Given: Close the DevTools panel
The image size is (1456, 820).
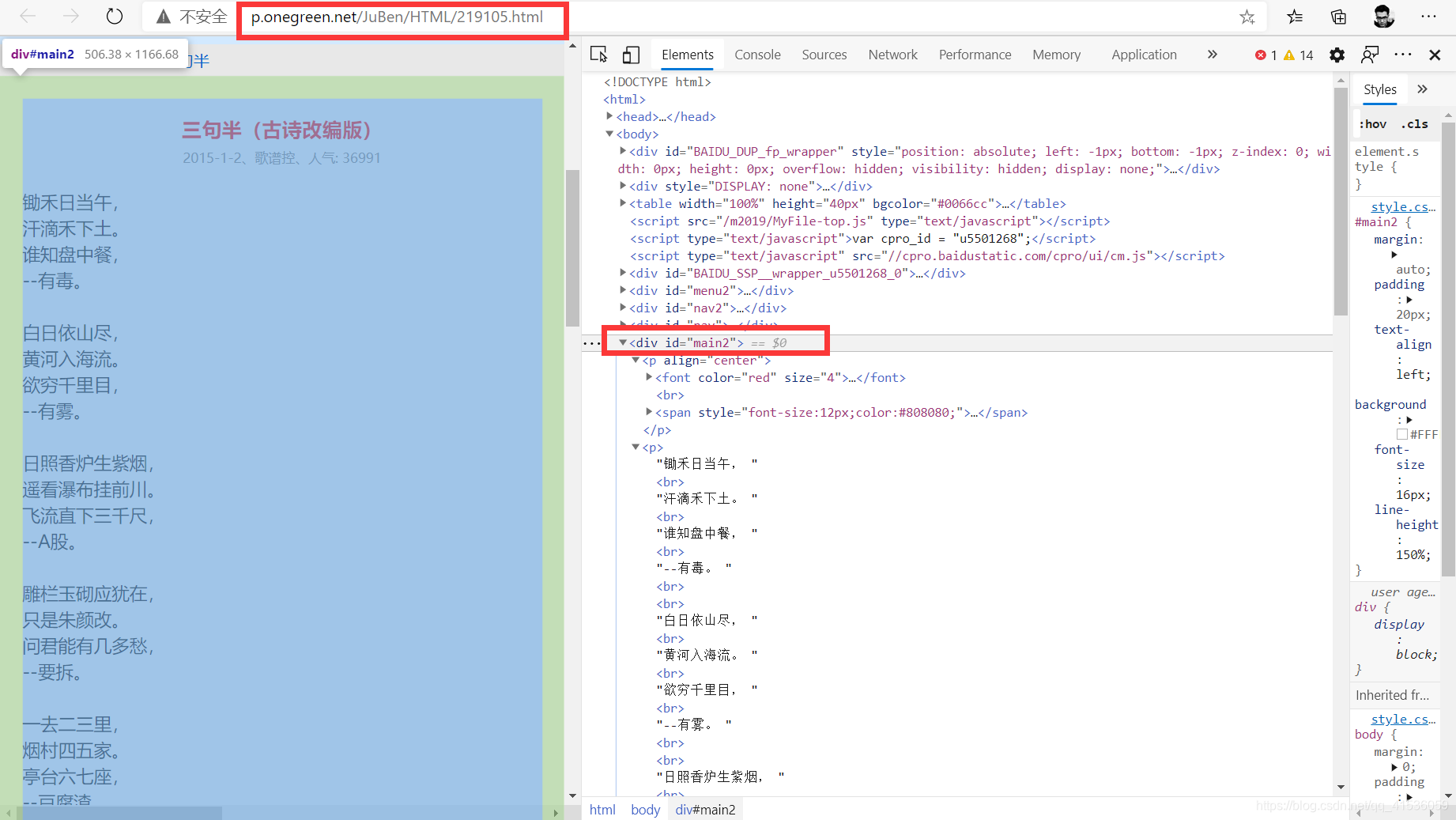Looking at the screenshot, I should (x=1435, y=55).
